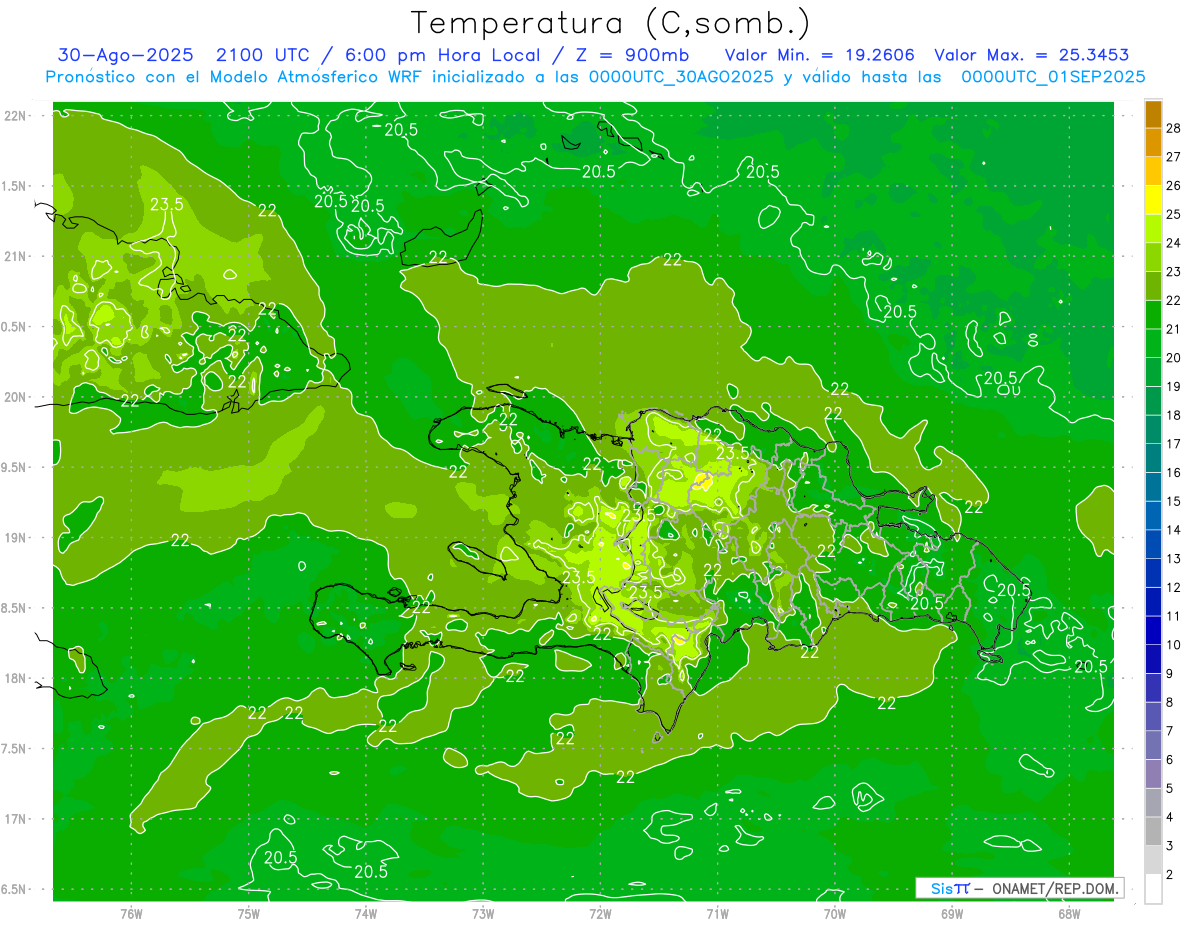The image size is (1200, 927).
Task: Click the 'SisTT – ONAMET/REP.DOM.' credit box
Action: coord(1019,888)
